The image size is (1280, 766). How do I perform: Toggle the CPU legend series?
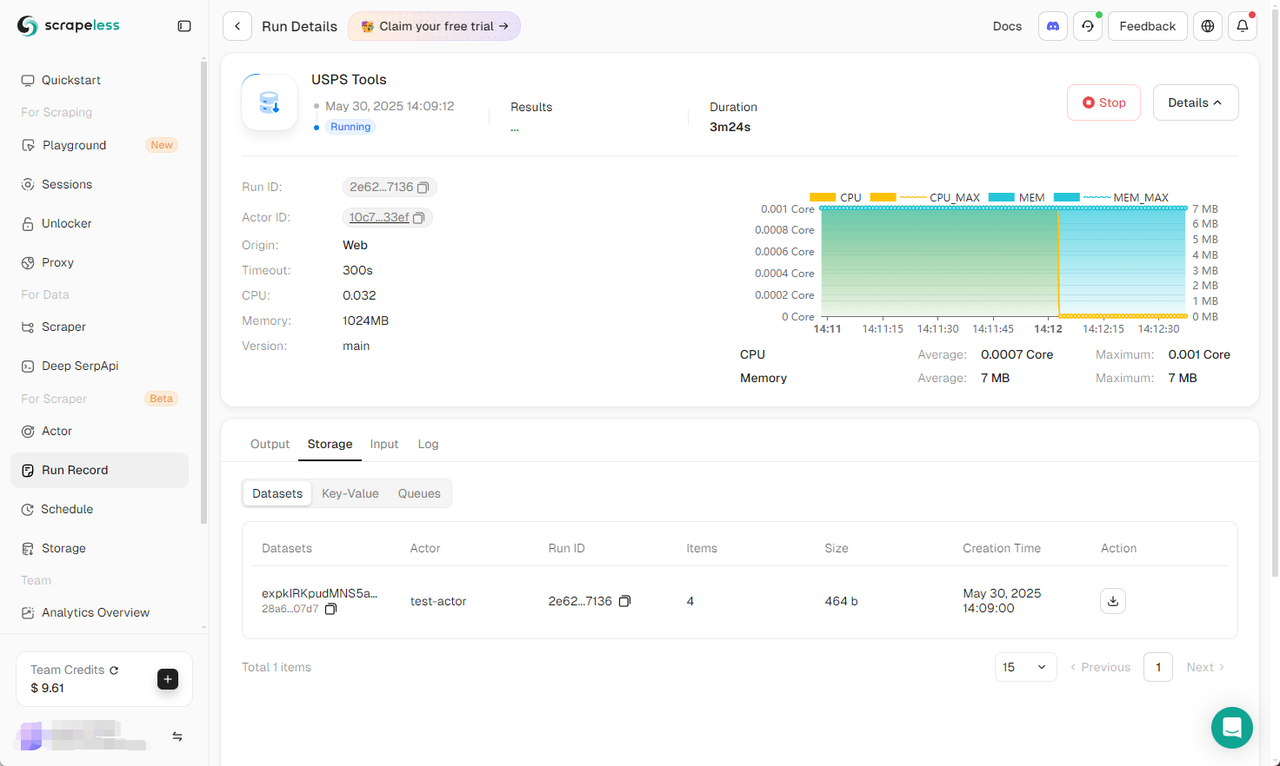[x=836, y=197]
